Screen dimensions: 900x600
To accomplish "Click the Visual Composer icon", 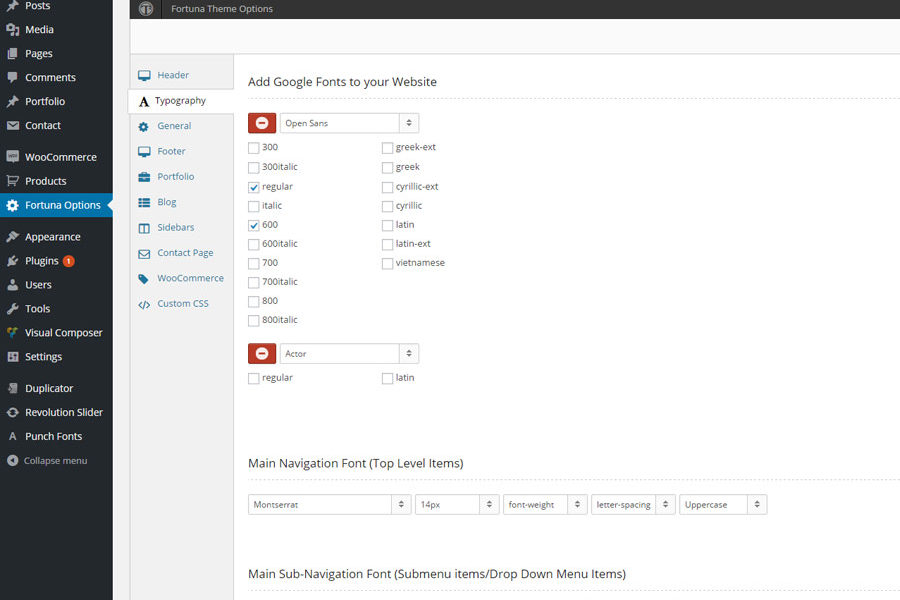I will point(13,332).
